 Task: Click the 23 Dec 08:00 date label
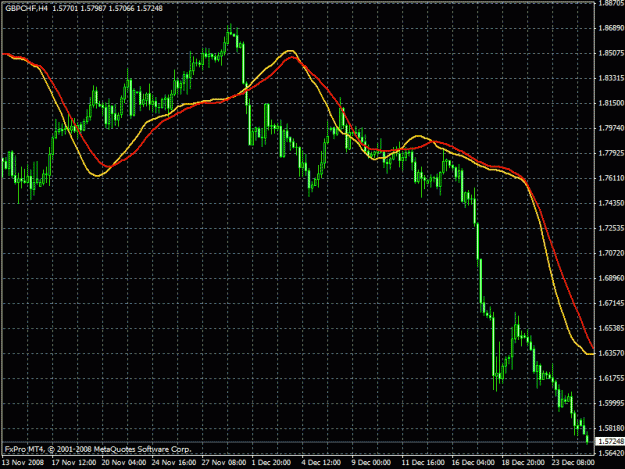point(573,463)
